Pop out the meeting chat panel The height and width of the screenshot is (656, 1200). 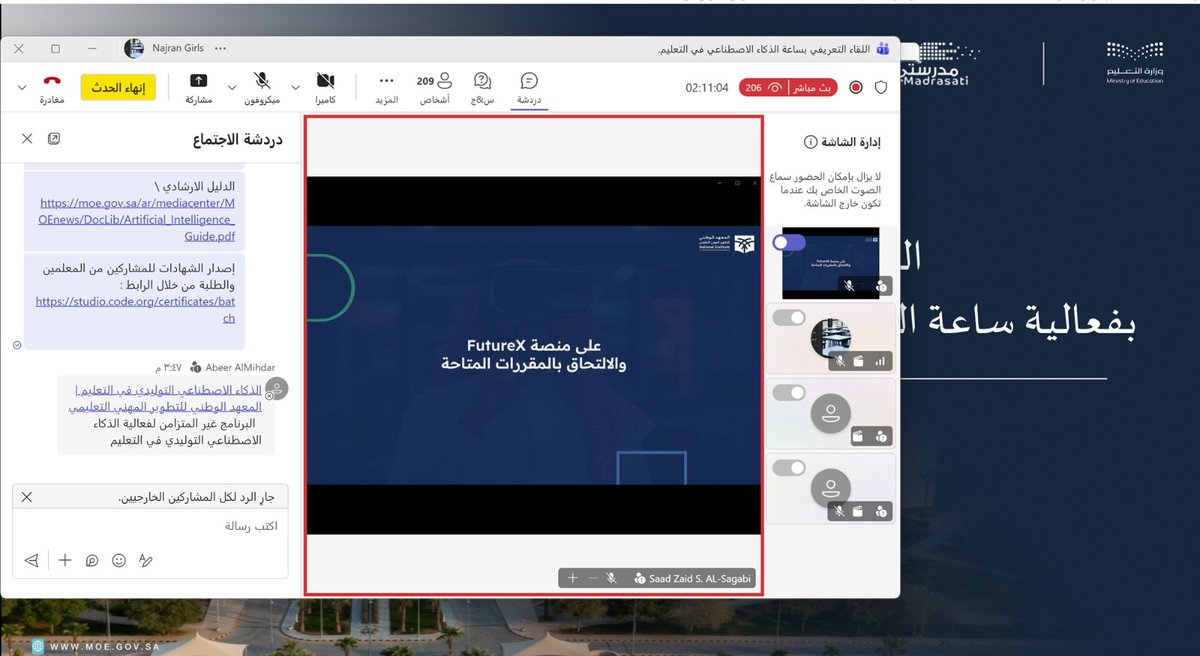pos(54,139)
